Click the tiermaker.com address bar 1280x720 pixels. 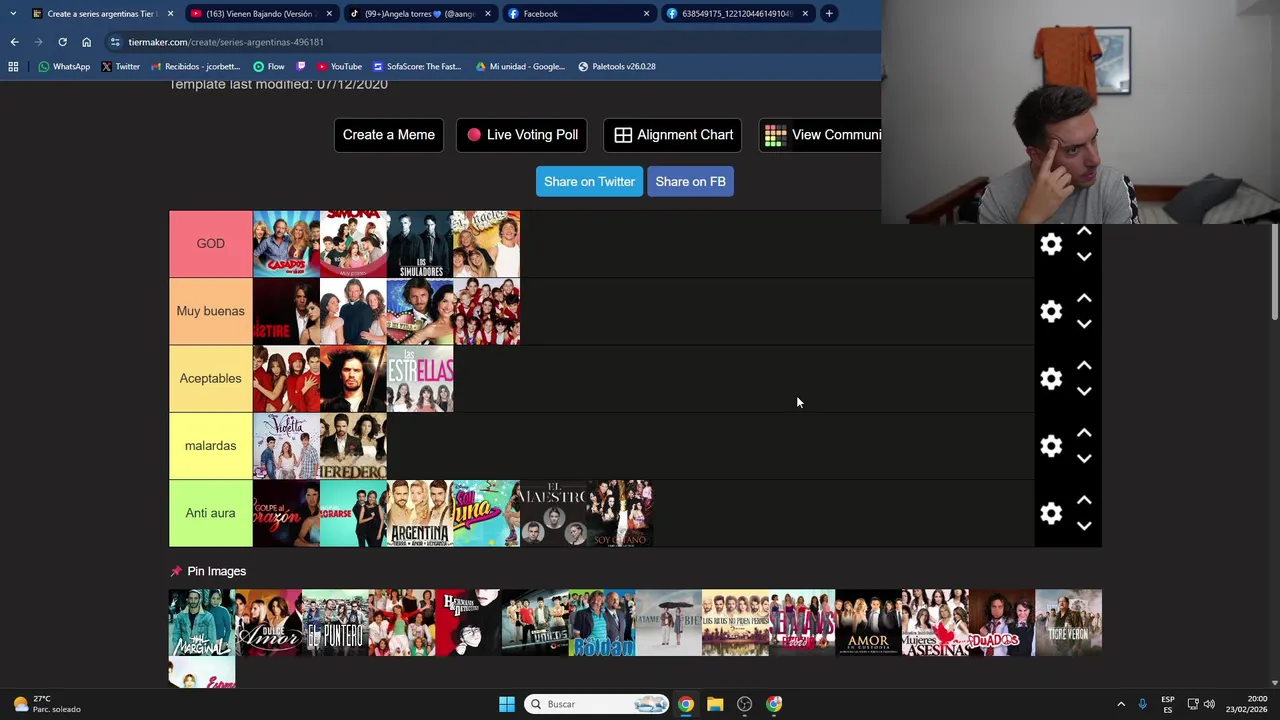[x=490, y=42]
